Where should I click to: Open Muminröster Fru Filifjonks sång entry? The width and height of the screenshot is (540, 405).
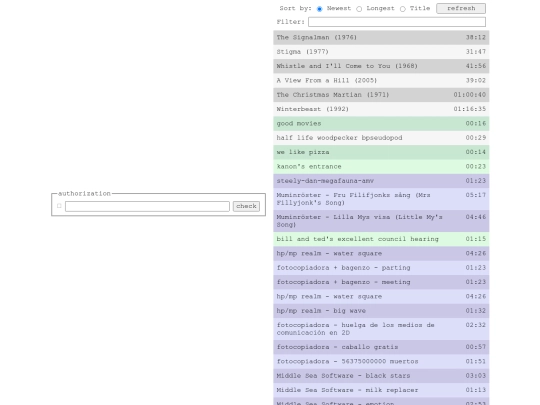(381, 199)
